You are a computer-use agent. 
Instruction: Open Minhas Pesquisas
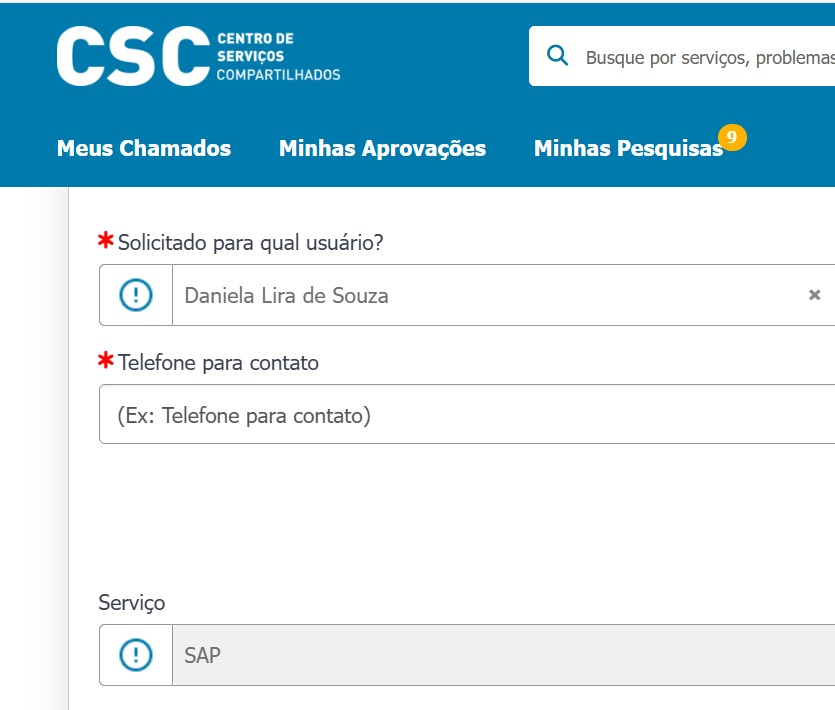(628, 148)
